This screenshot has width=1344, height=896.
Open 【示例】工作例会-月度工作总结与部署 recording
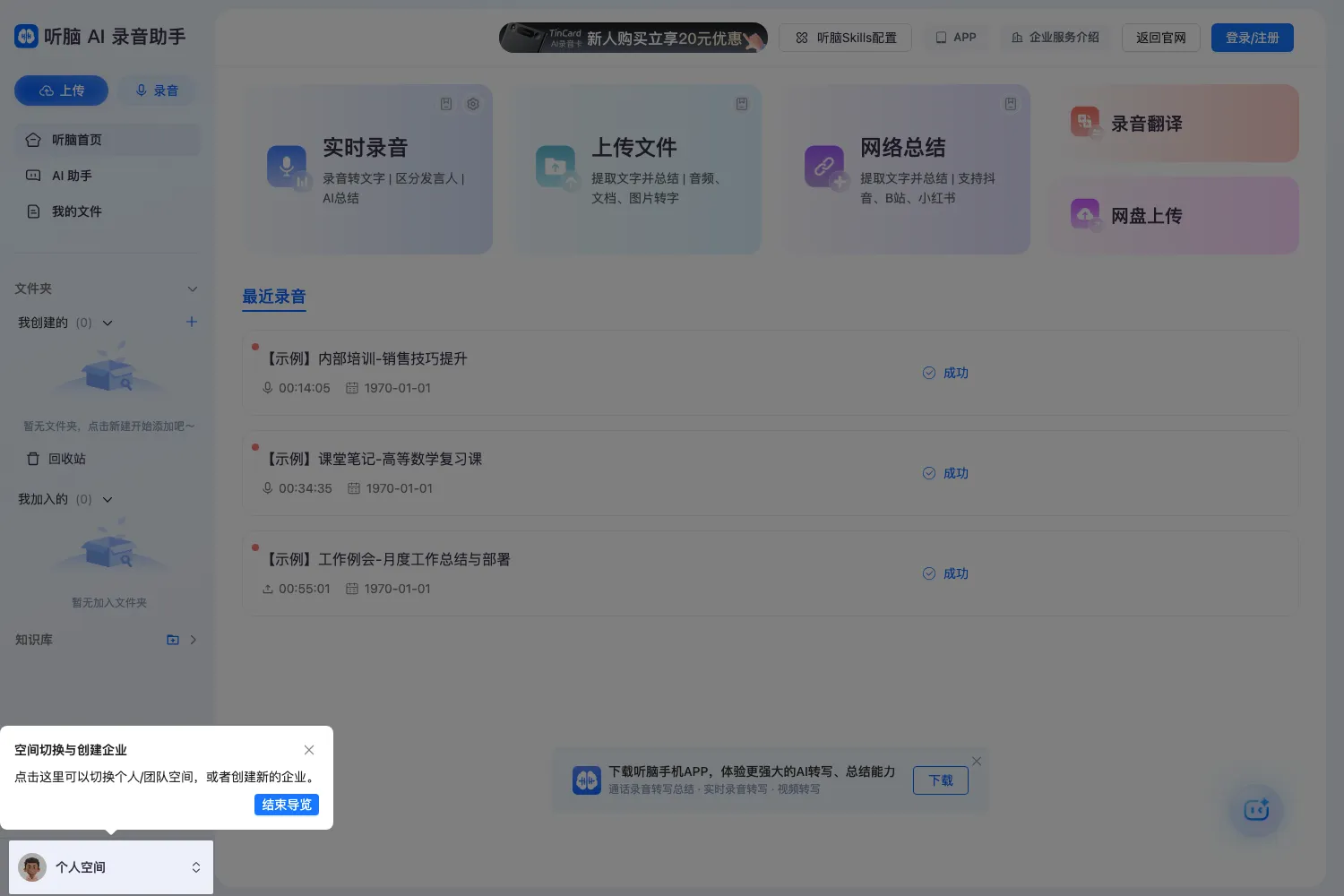point(771,573)
